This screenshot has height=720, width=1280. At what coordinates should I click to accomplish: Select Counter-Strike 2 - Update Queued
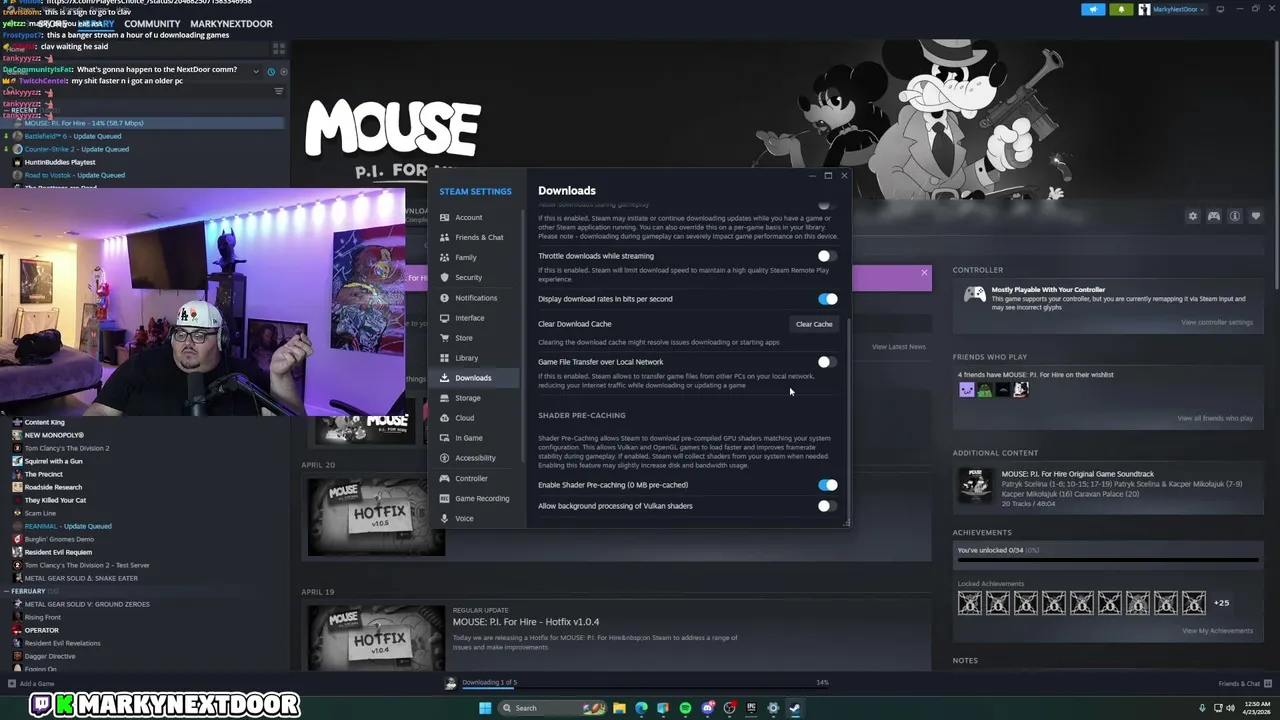(77, 149)
